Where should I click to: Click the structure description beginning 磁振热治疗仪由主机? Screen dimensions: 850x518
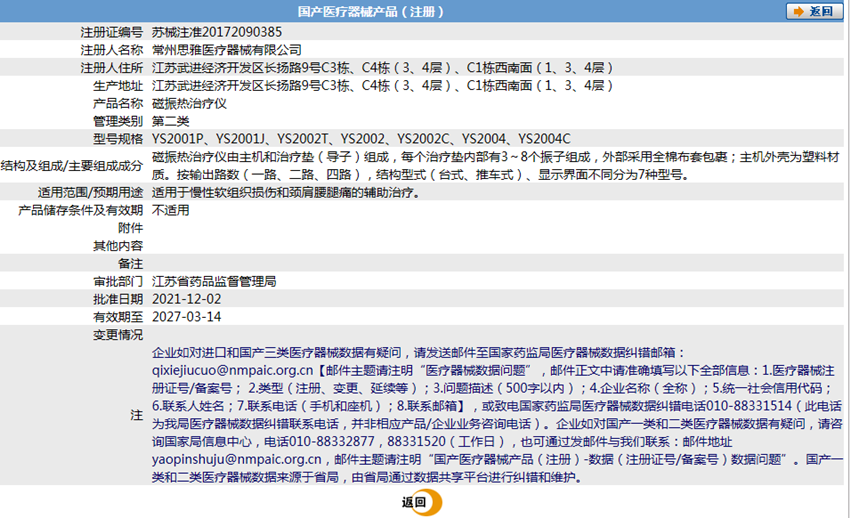(495, 166)
